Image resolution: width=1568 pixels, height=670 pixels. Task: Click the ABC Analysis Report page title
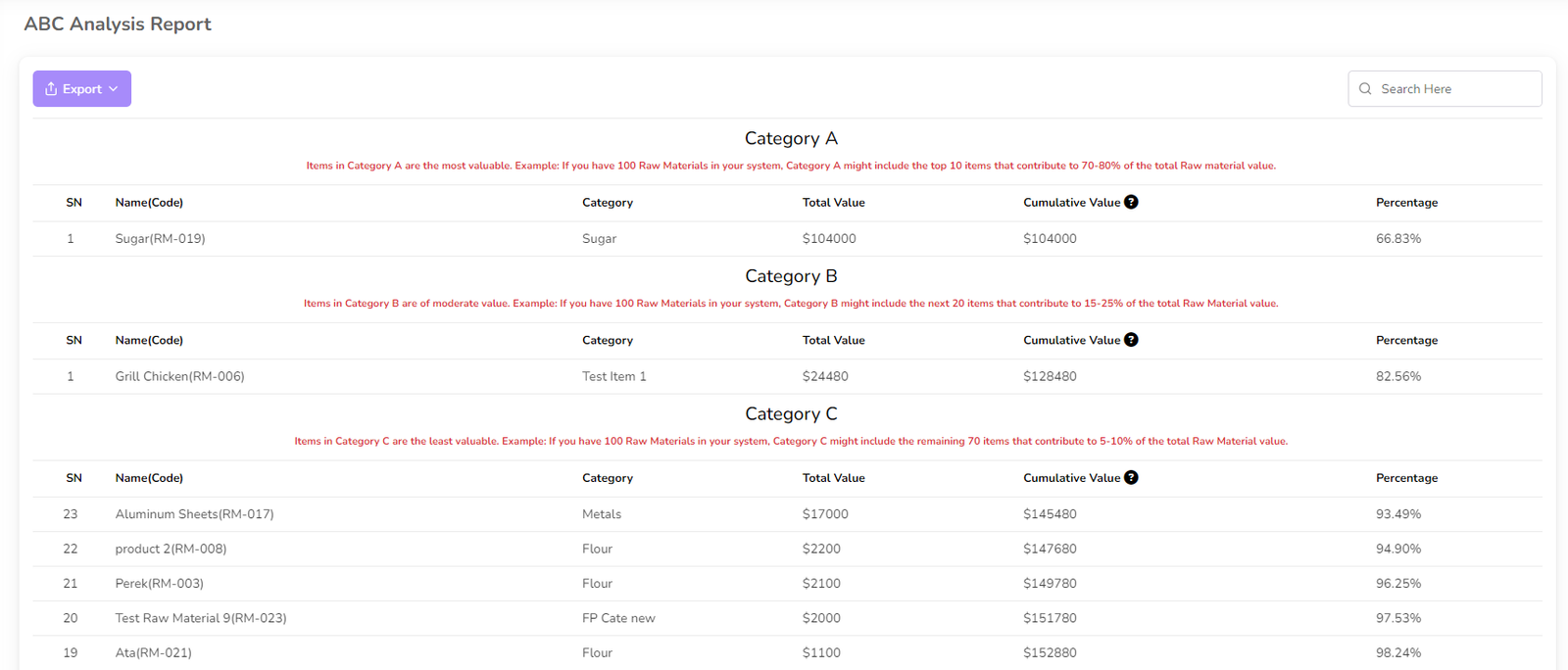[118, 24]
